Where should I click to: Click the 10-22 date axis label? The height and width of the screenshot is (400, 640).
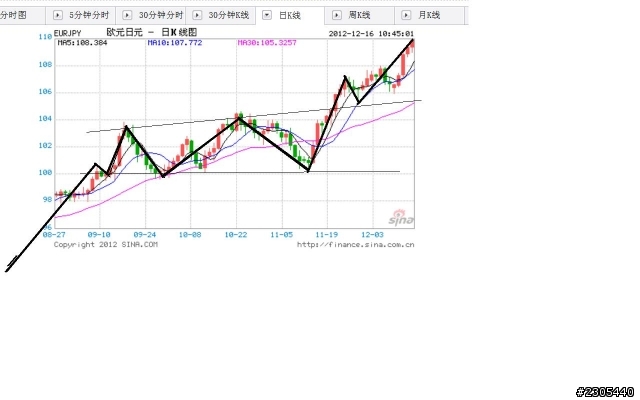(x=236, y=235)
